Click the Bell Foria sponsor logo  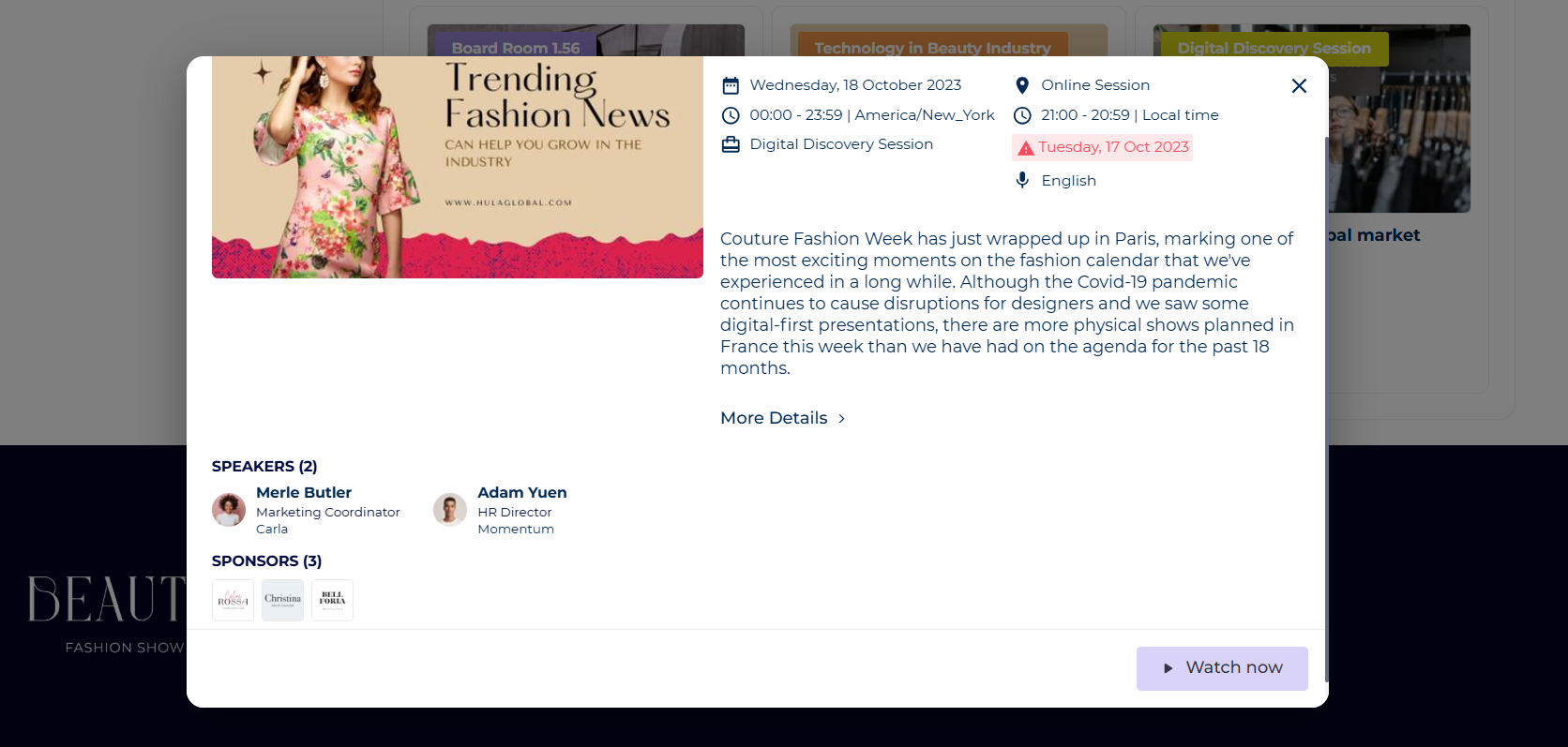(332, 600)
